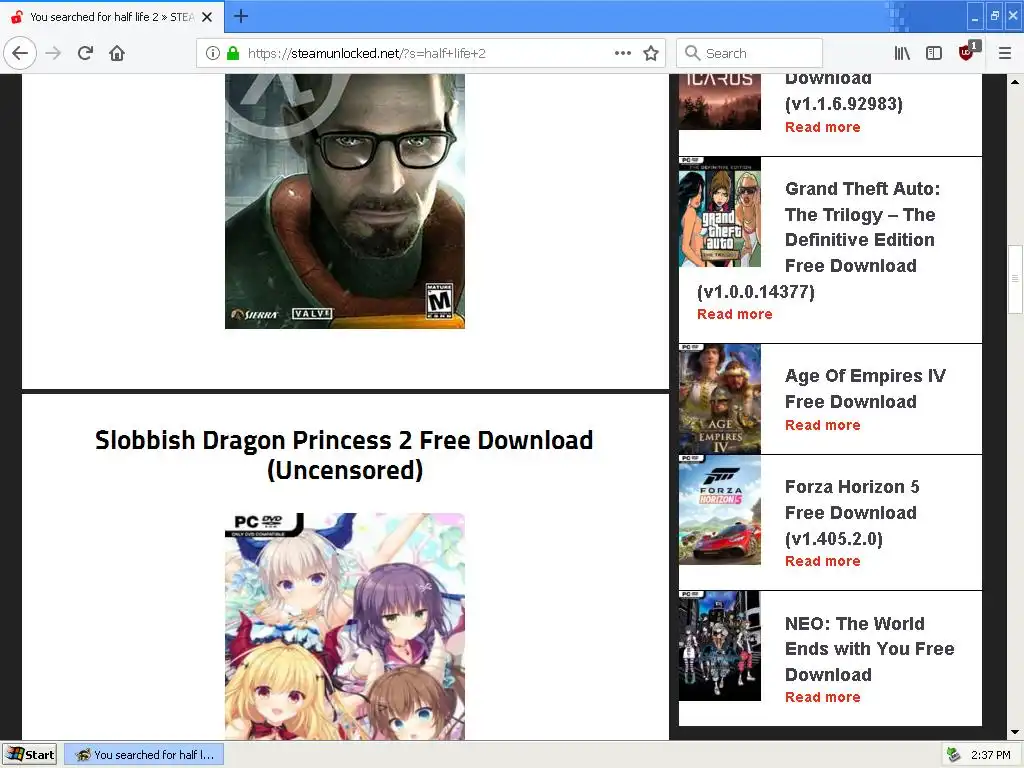
Task: Click Read more under Forza Horizon 5
Action: tap(822, 561)
